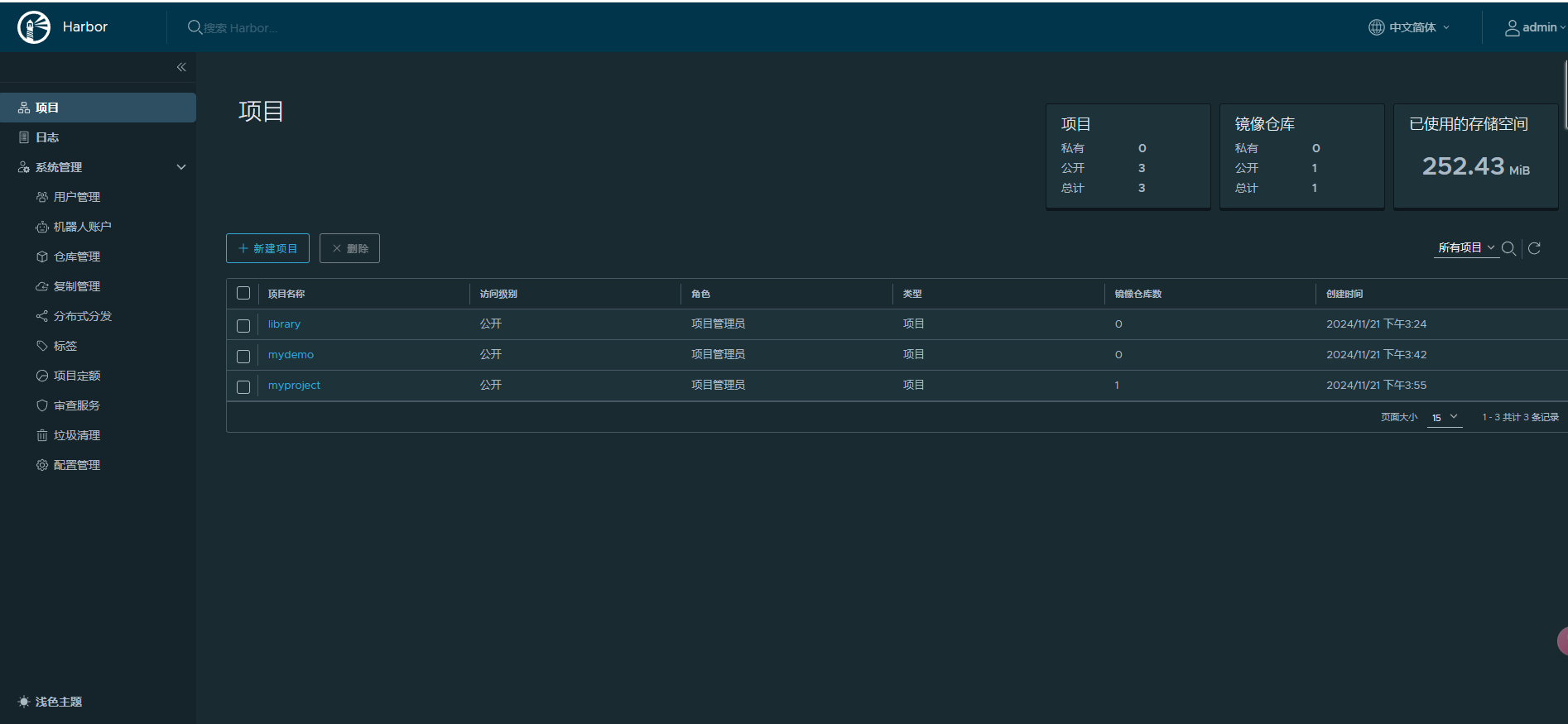Click the 日志 logs icon
The height and width of the screenshot is (724, 1568).
[x=24, y=137]
